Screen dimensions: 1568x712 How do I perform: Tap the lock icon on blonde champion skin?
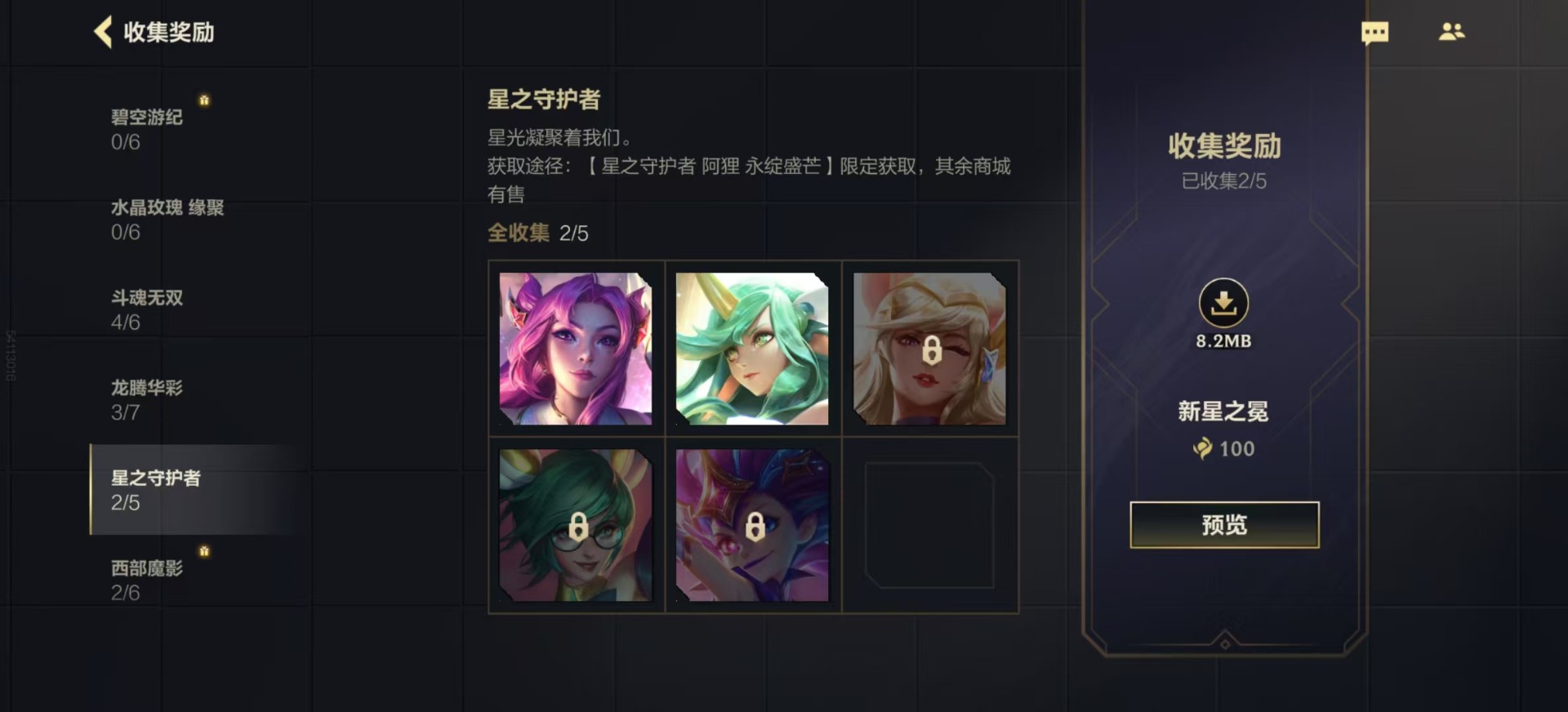931,351
